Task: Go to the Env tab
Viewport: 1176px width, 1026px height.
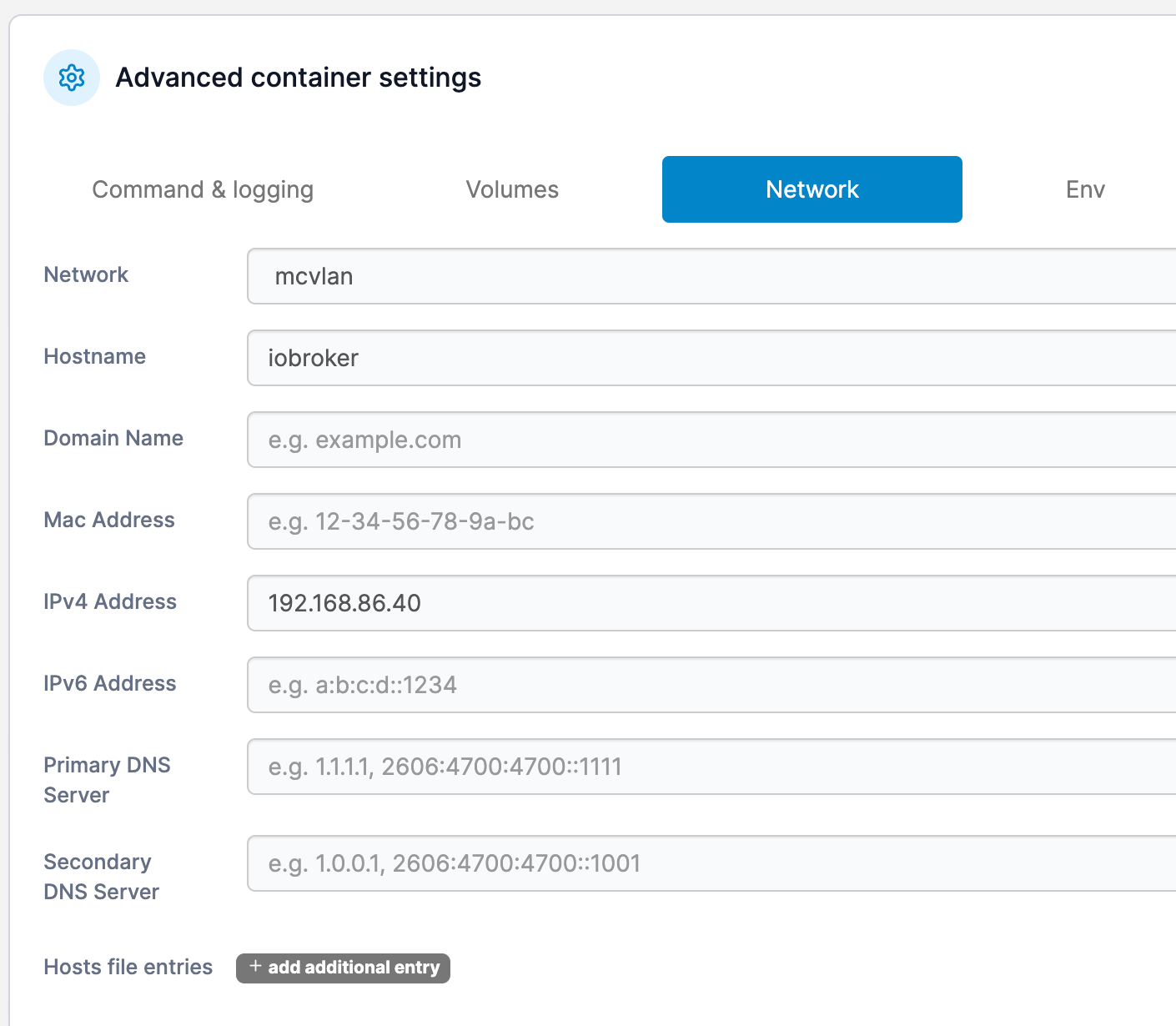Action: pyautogui.click(x=1085, y=189)
